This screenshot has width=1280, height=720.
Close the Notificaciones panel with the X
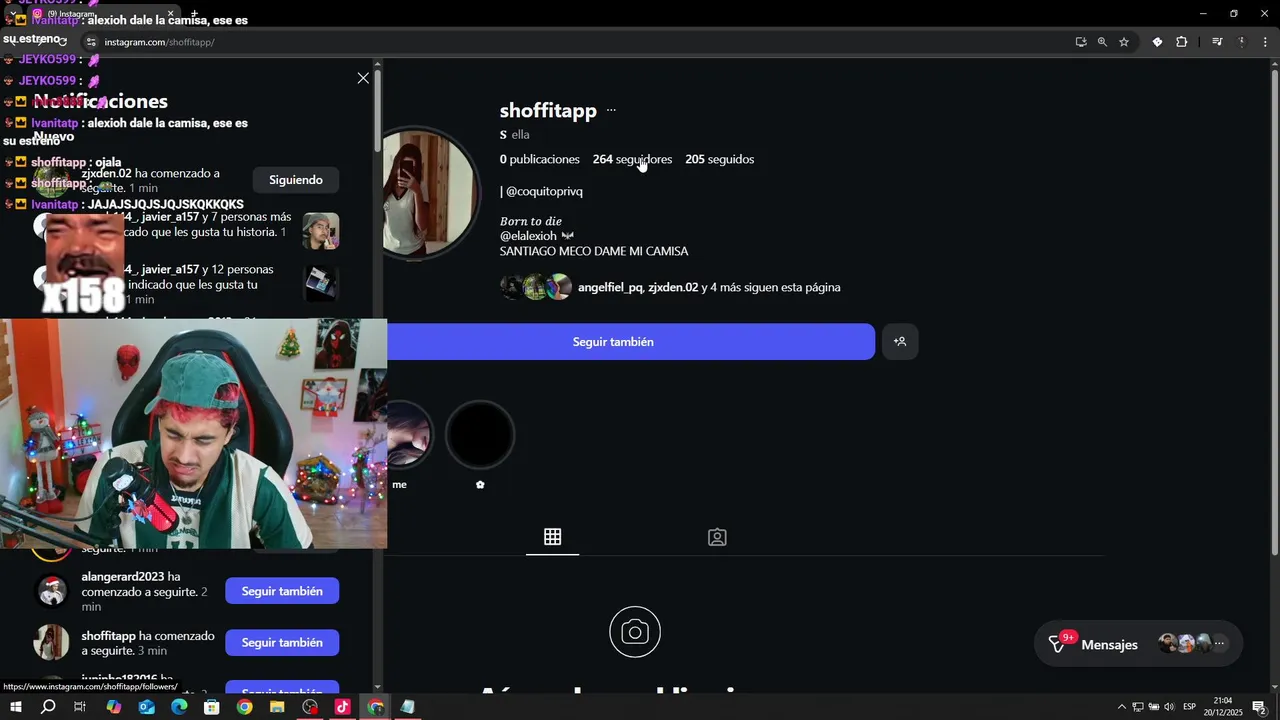click(x=363, y=78)
